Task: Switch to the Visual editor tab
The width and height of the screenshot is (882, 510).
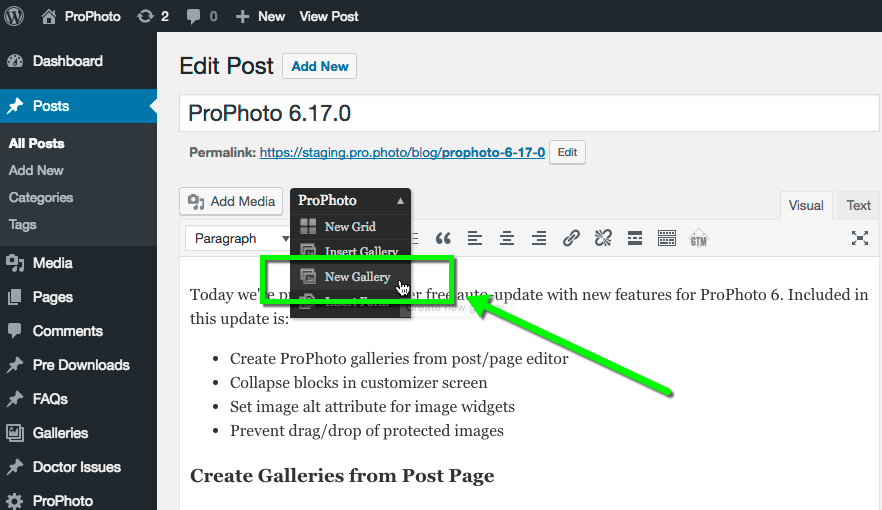Action: 806,205
